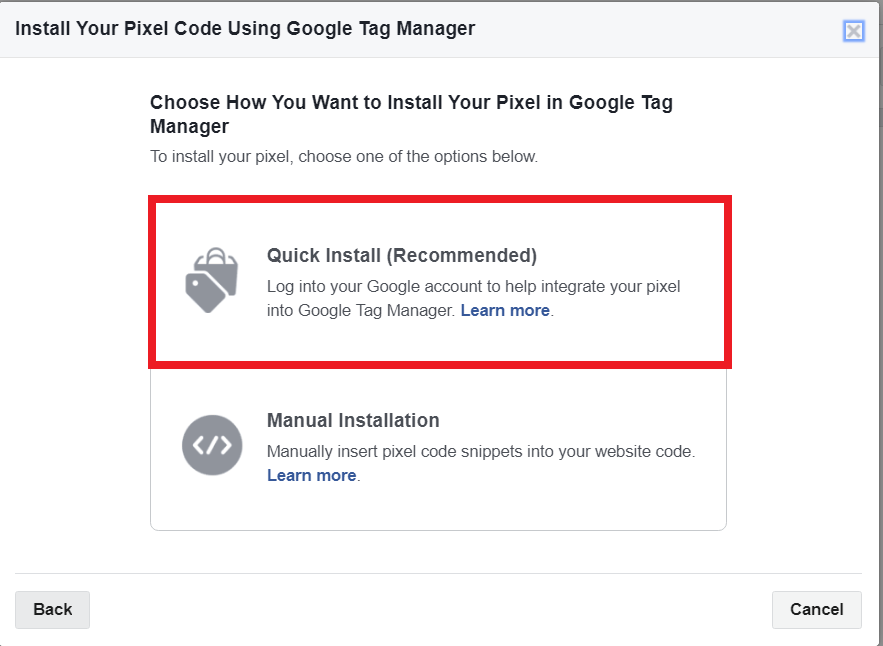Open Learn more link under Quick Install

(505, 310)
